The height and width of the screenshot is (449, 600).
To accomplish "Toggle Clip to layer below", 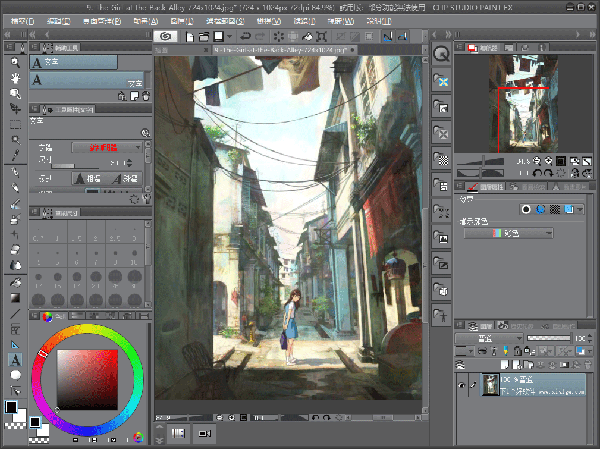I will (482, 351).
